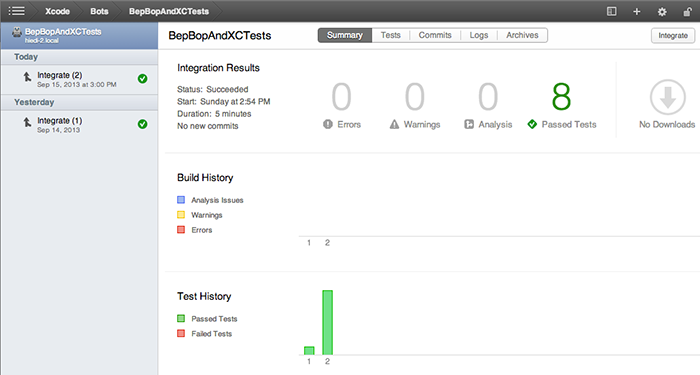Open the Commits tab

click(435, 35)
